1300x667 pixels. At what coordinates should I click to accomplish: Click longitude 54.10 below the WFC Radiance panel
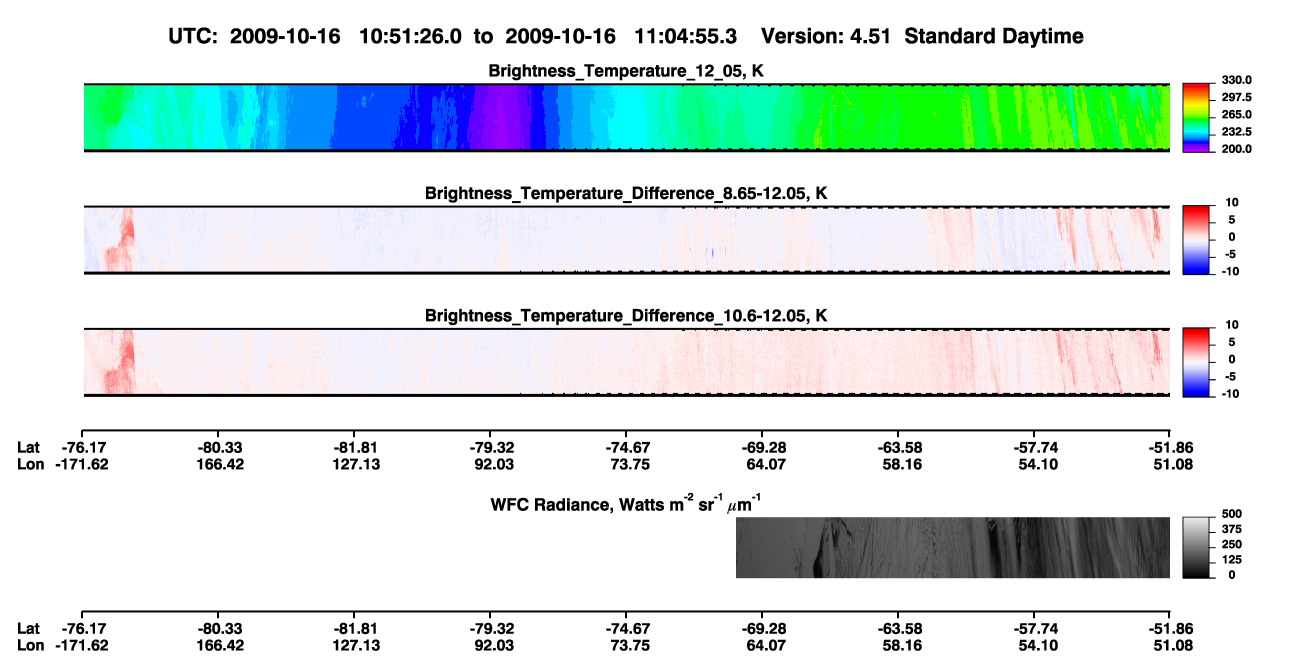click(x=1038, y=646)
